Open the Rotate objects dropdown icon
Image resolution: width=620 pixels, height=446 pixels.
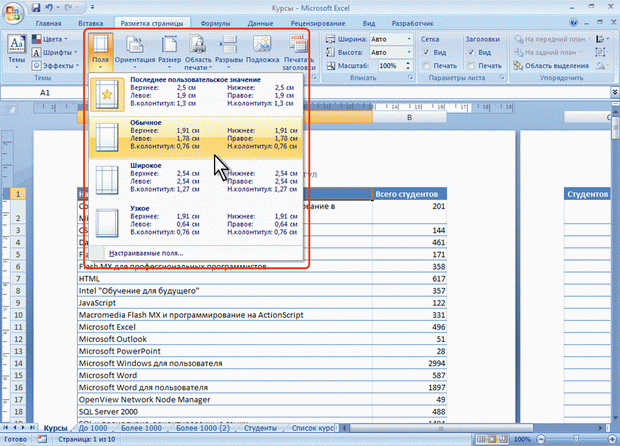coord(602,66)
